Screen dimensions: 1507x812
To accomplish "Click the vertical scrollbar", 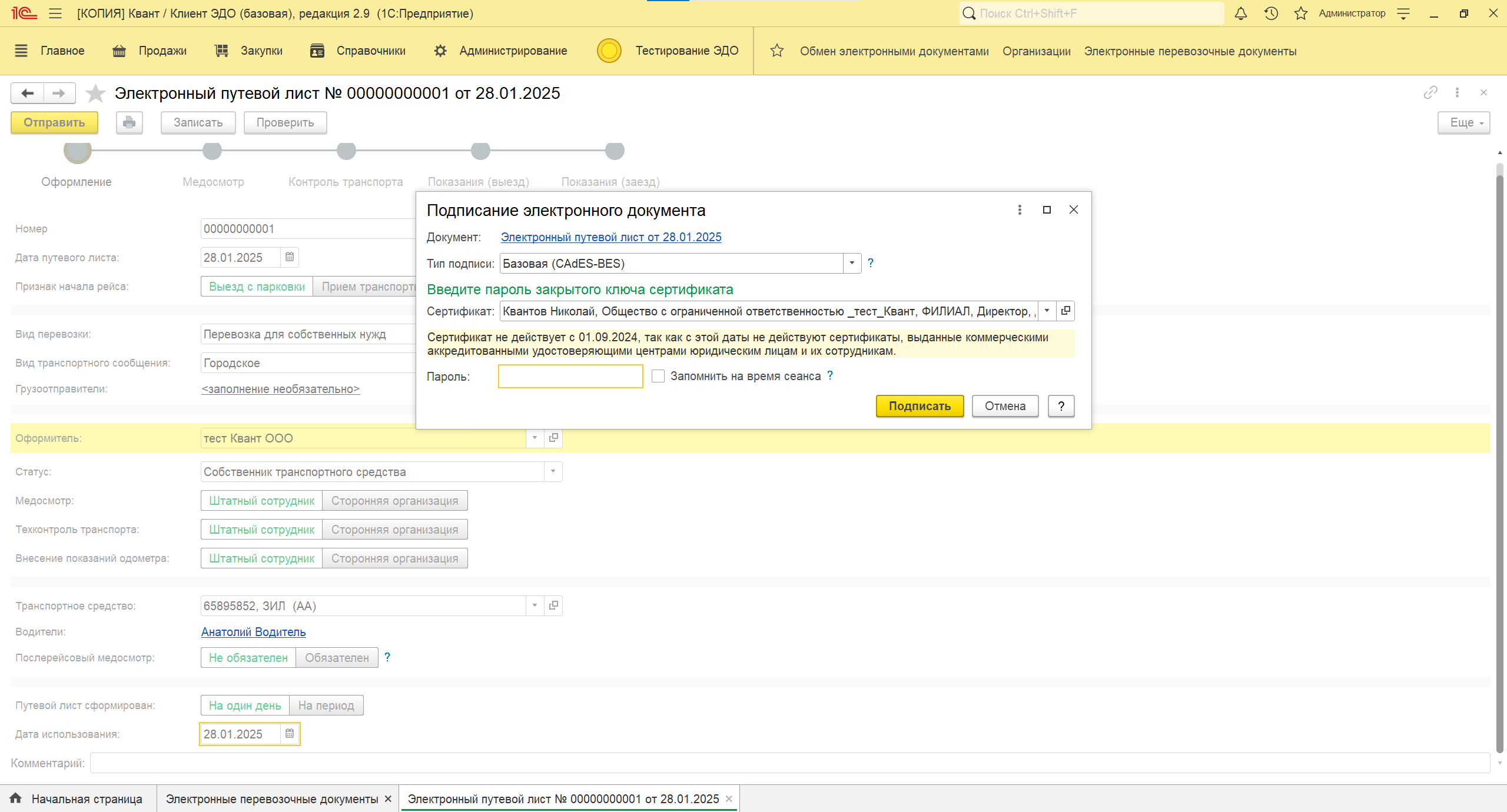I will [1500, 459].
